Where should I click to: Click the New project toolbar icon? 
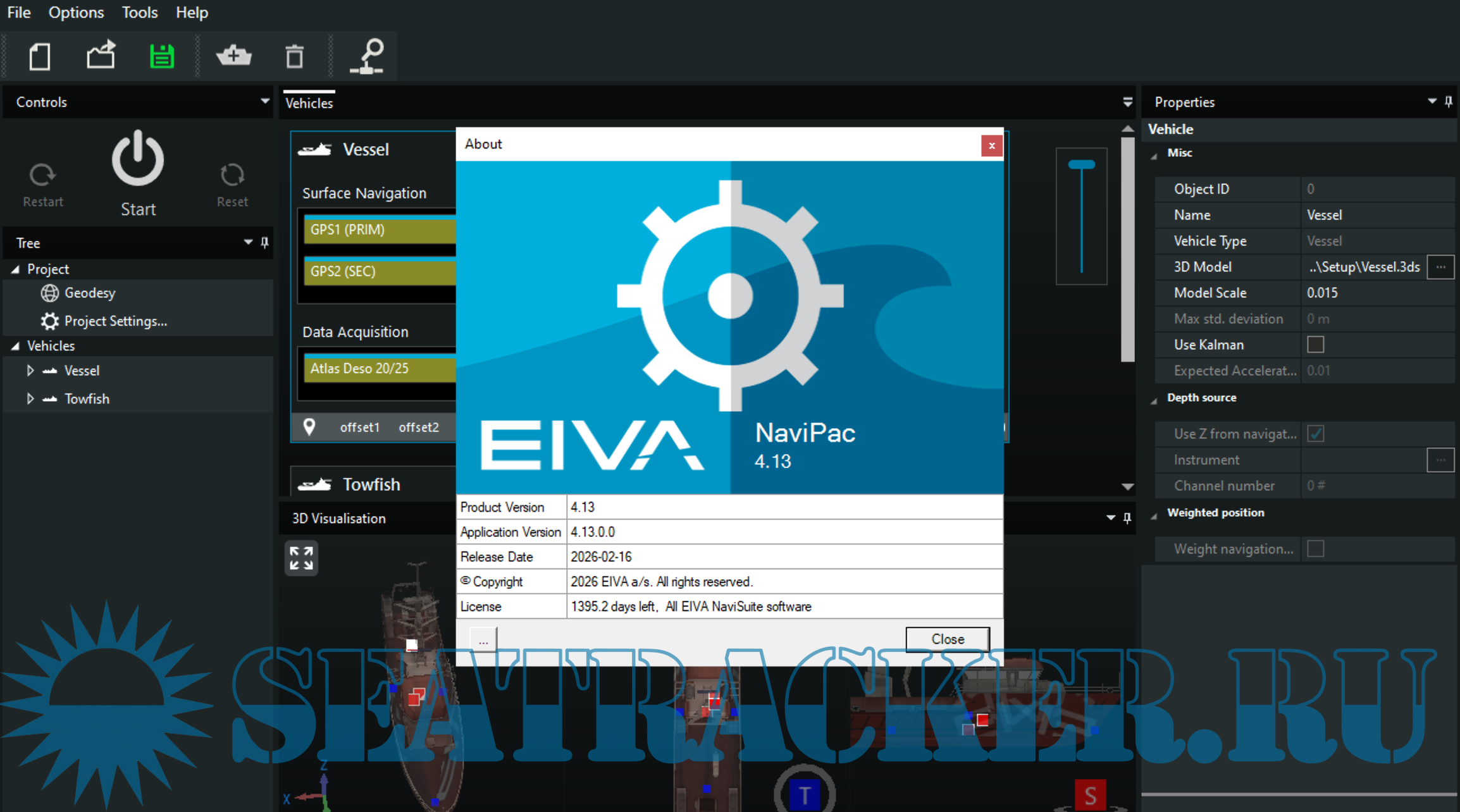40,56
